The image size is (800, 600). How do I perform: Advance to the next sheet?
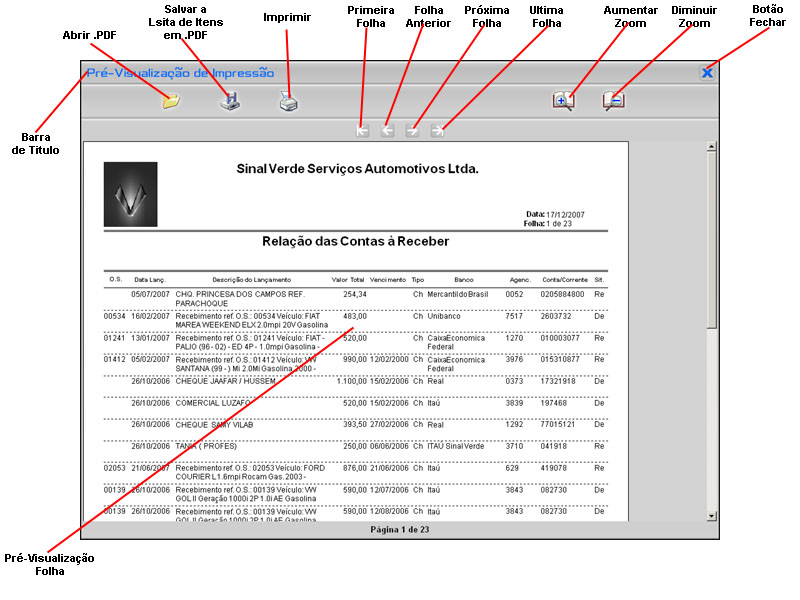point(412,131)
